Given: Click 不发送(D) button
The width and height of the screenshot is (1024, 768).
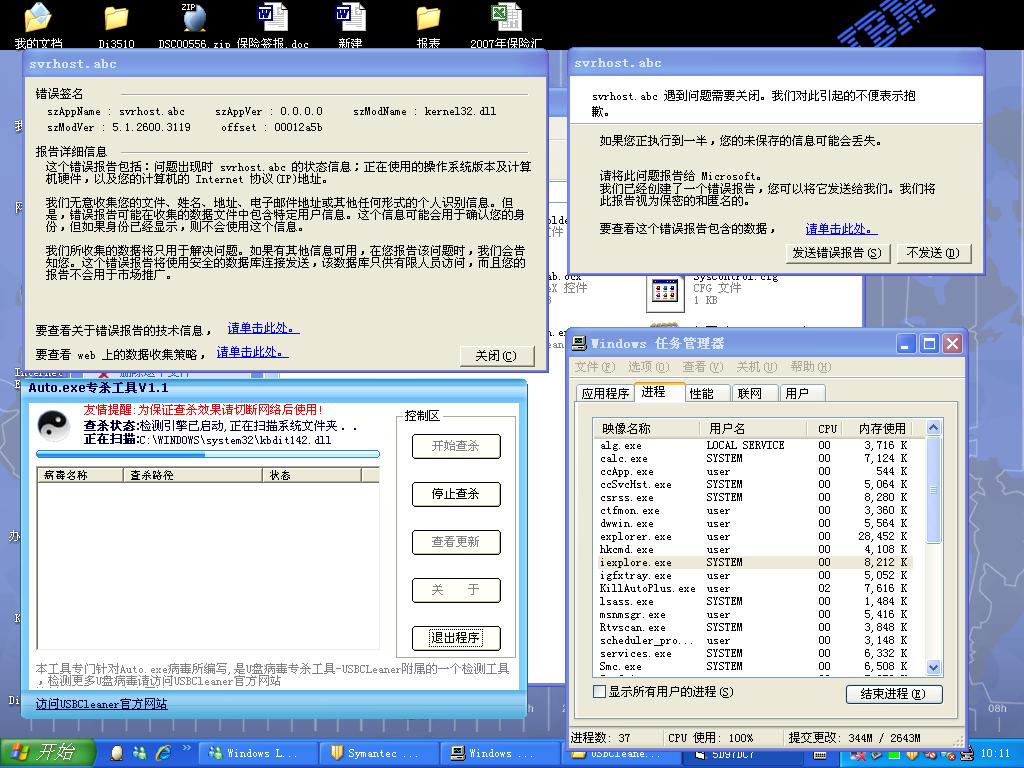Looking at the screenshot, I should coord(933,253).
